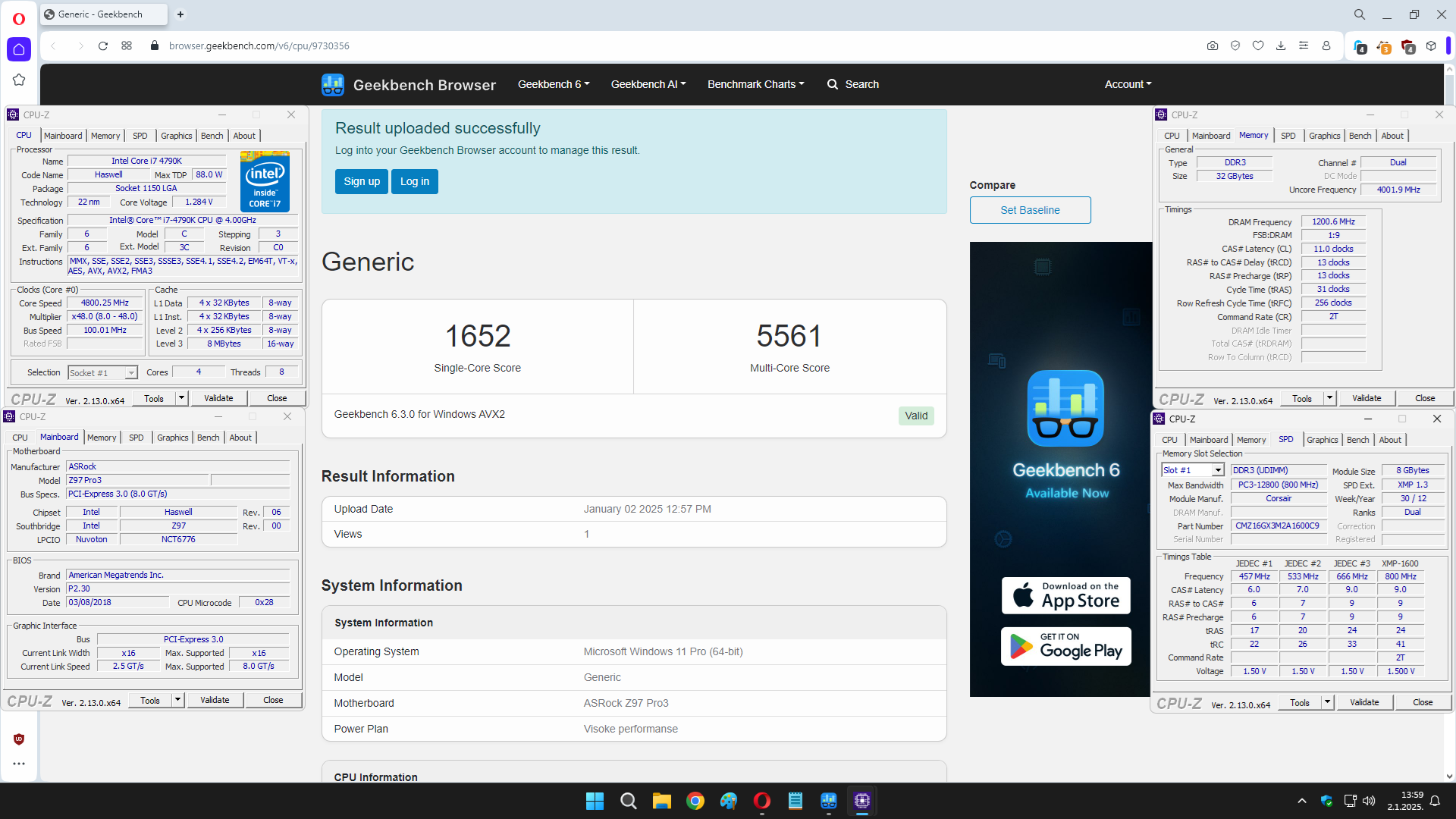
Task: Open Windows taskbar search
Action: (x=628, y=801)
